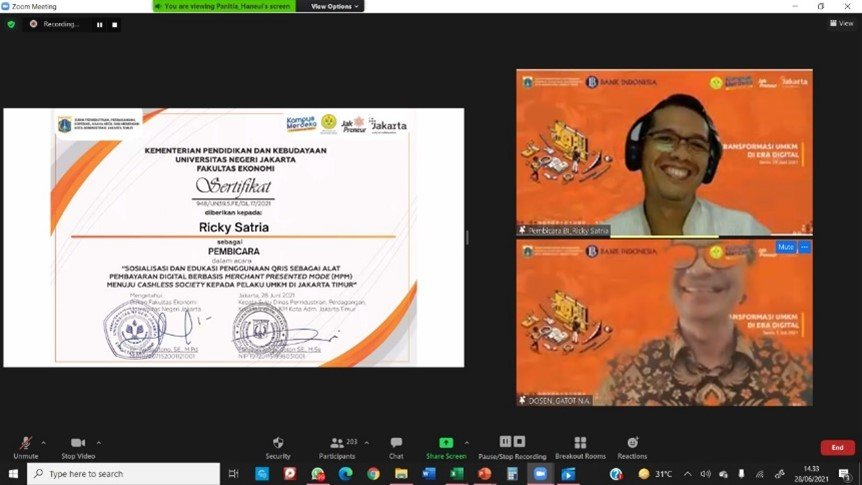Viewport: 862px width, 485px height.
Task: Open Google Chrome from the taskbar
Action: pos(373,473)
